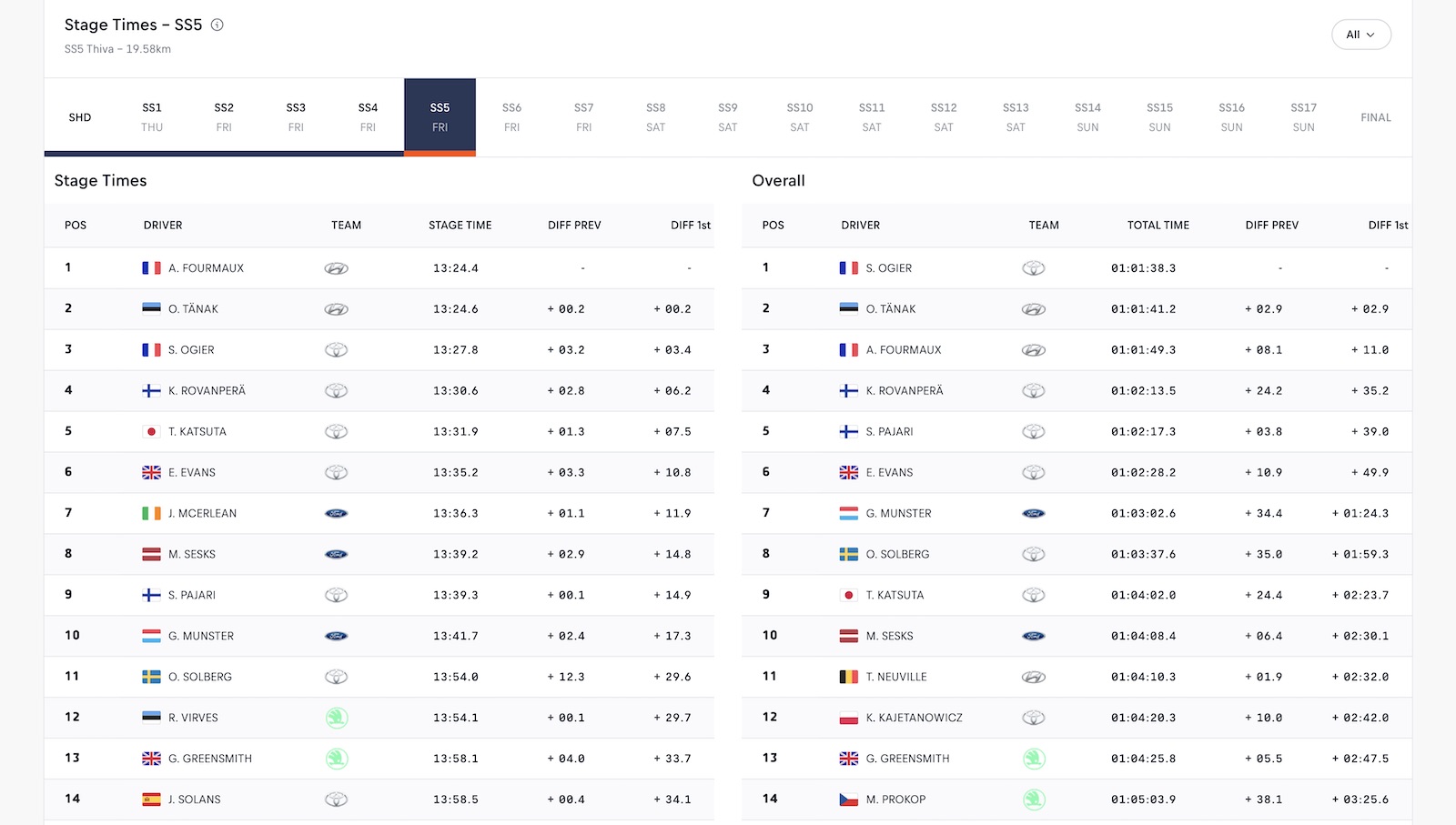Select the SHD shakedown tab
This screenshot has width=1456, height=825.
pyautogui.click(x=80, y=117)
